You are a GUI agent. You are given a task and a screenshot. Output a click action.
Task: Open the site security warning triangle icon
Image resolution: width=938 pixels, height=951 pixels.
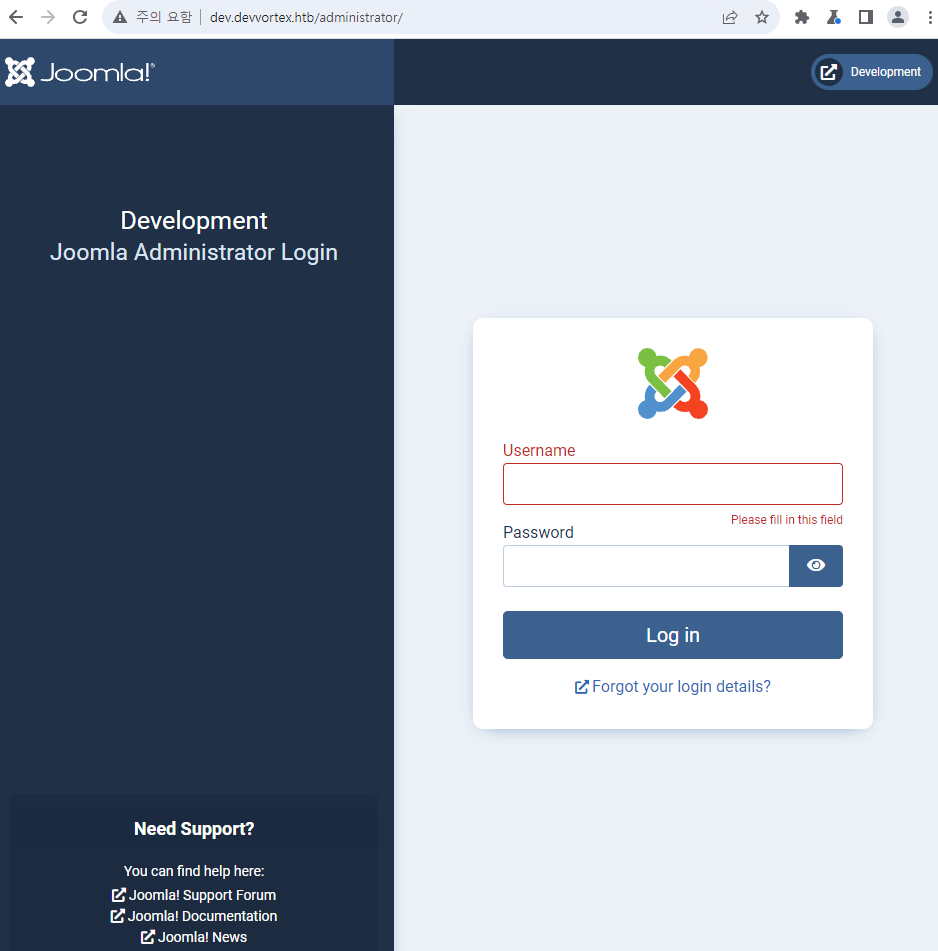(120, 18)
